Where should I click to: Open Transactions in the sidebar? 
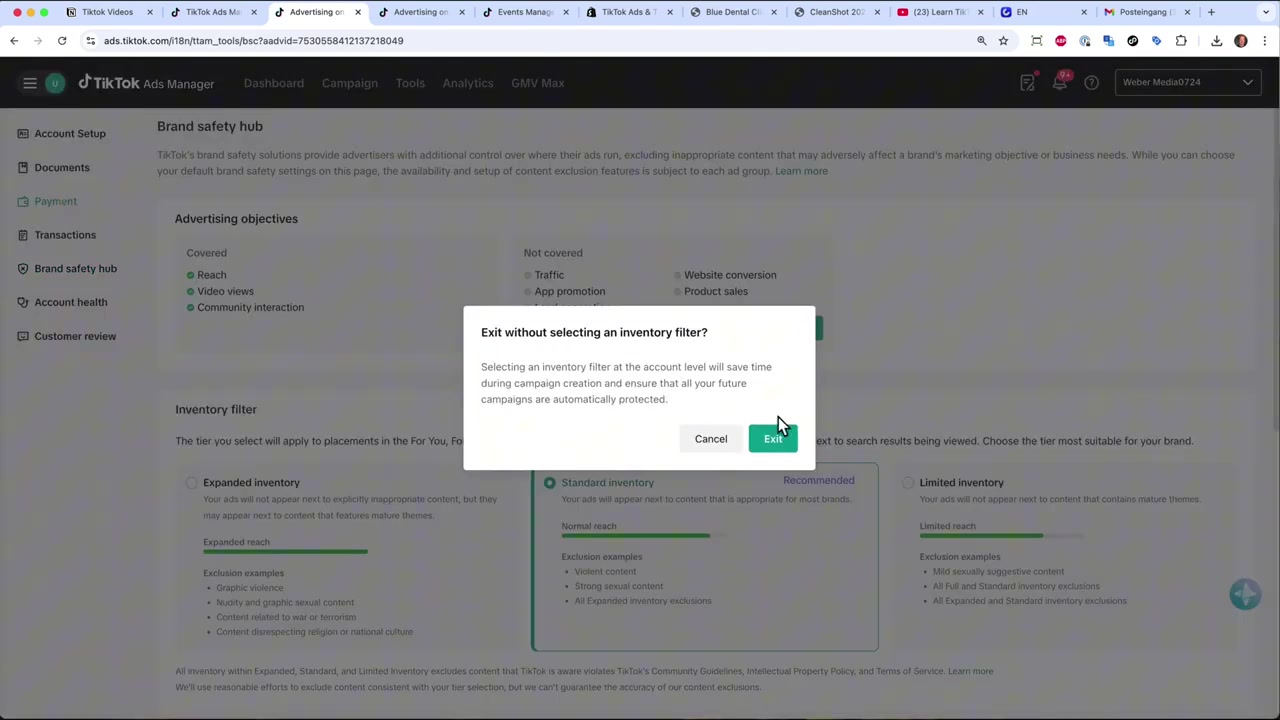pyautogui.click(x=65, y=235)
